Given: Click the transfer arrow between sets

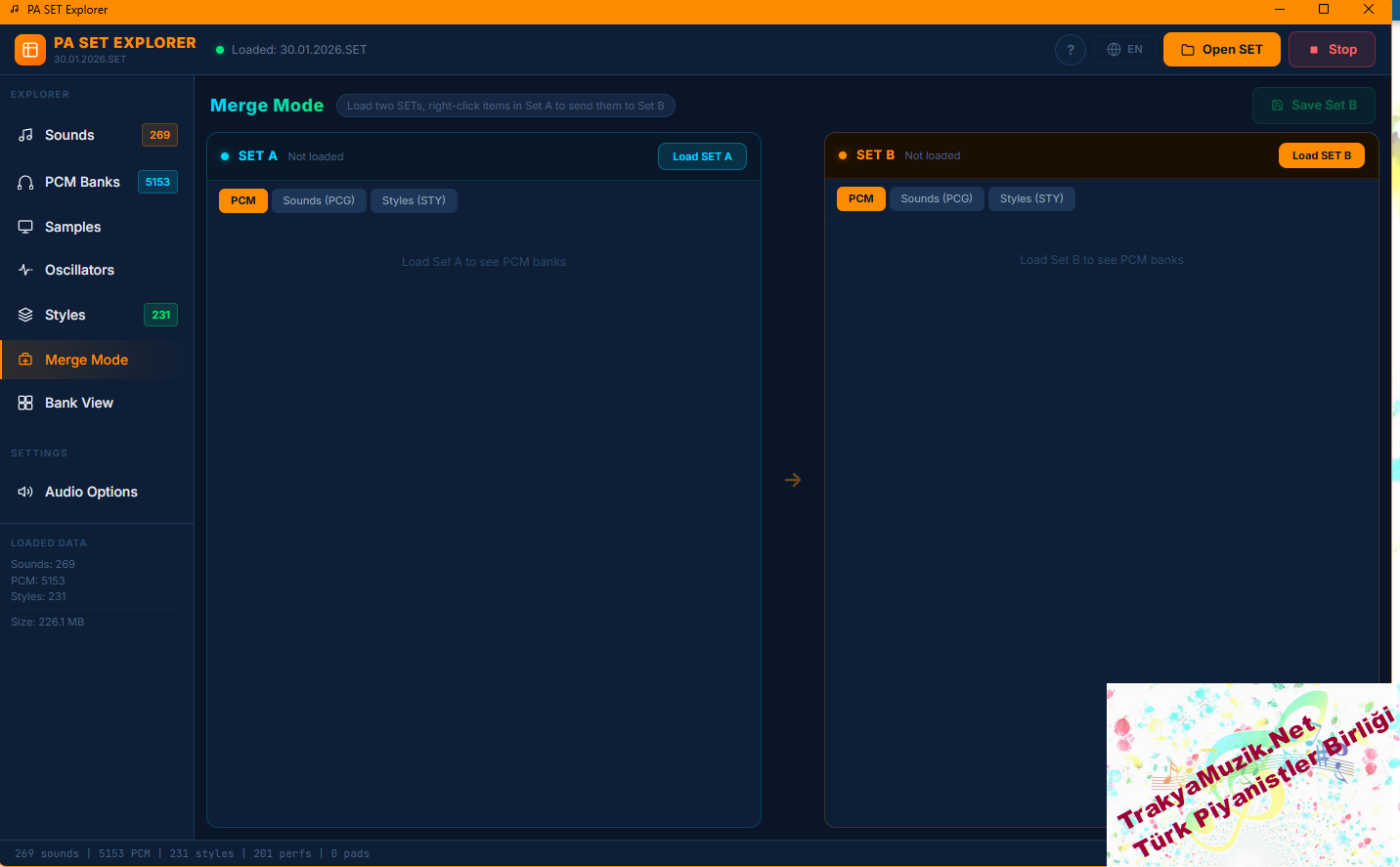Looking at the screenshot, I should tap(793, 480).
